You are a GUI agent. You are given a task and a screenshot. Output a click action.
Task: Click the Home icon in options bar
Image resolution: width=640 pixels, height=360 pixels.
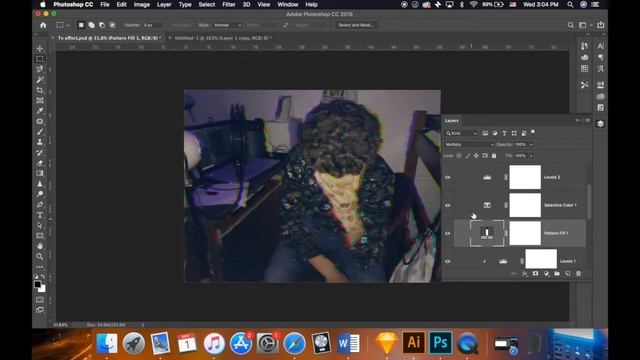tap(43, 25)
